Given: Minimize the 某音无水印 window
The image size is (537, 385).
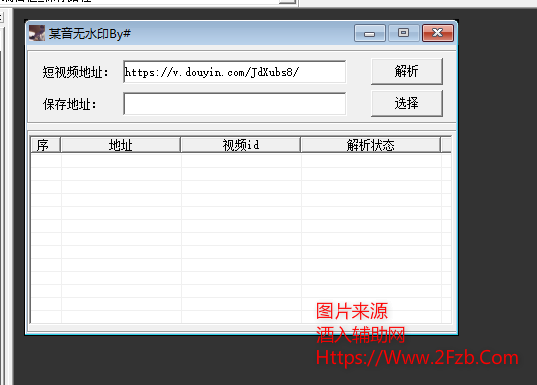Looking at the screenshot, I should click(x=370, y=33).
